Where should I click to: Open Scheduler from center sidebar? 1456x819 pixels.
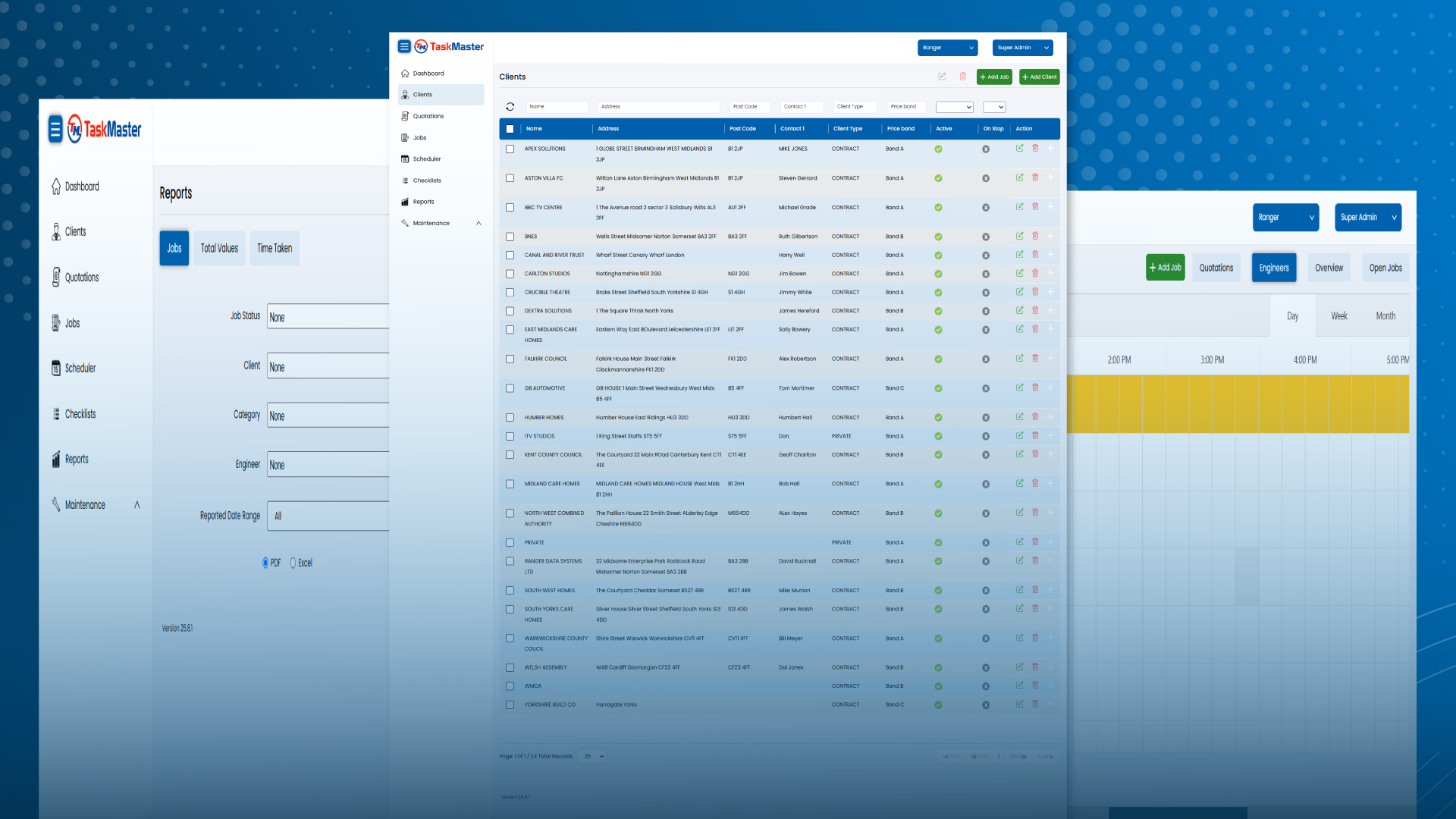pyautogui.click(x=426, y=159)
